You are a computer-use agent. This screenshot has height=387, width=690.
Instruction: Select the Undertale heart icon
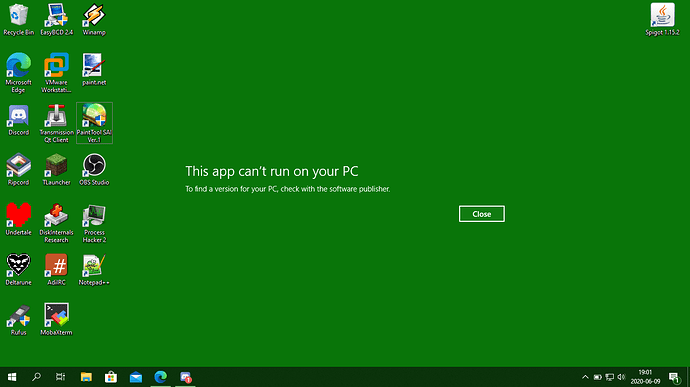pyautogui.click(x=18, y=219)
